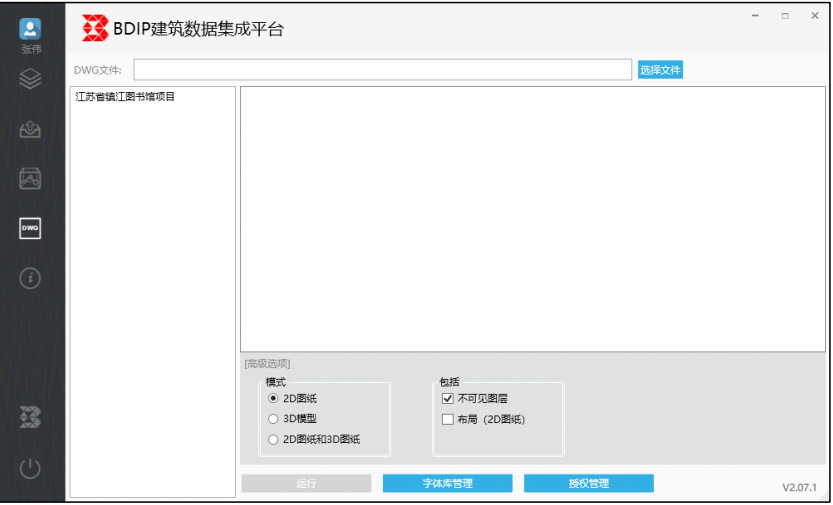Select the DWG converter sidebar icon

(30, 228)
